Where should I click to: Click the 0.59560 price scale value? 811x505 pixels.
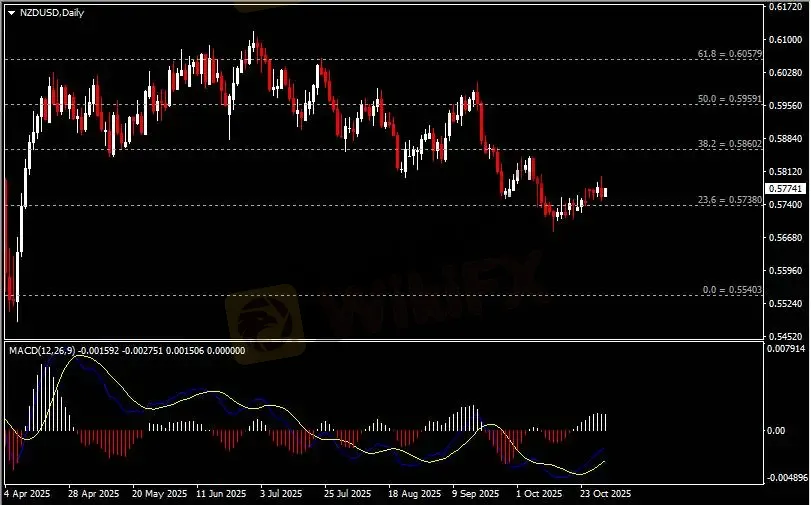coord(786,106)
